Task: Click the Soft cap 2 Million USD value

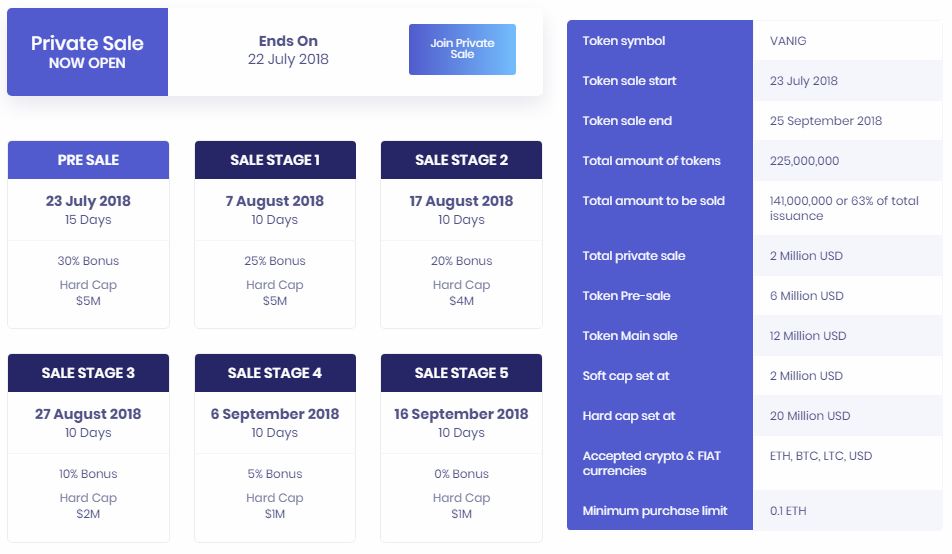Action: tap(806, 376)
